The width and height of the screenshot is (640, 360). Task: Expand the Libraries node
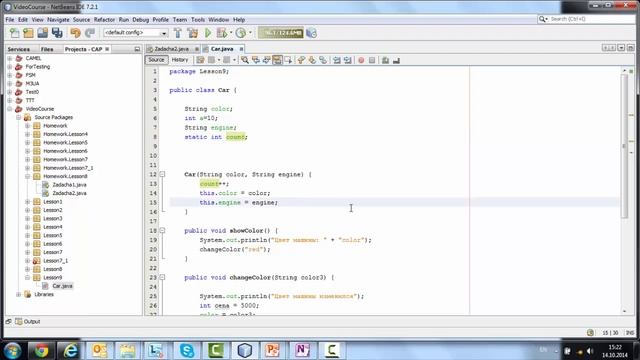coord(18,294)
